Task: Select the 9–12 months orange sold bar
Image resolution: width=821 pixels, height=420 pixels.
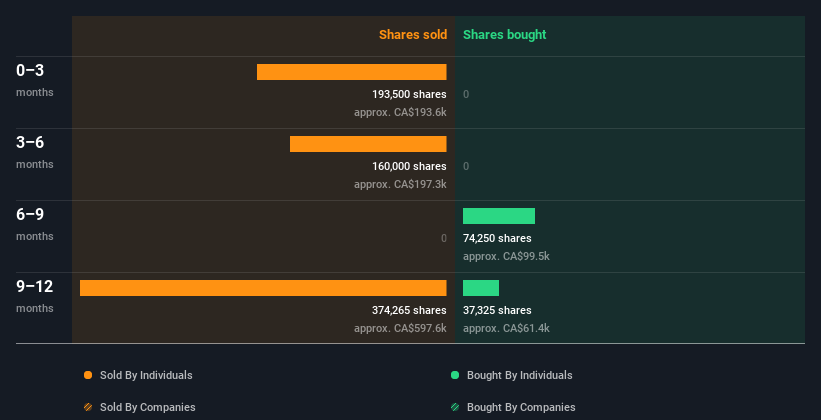Action: [263, 288]
